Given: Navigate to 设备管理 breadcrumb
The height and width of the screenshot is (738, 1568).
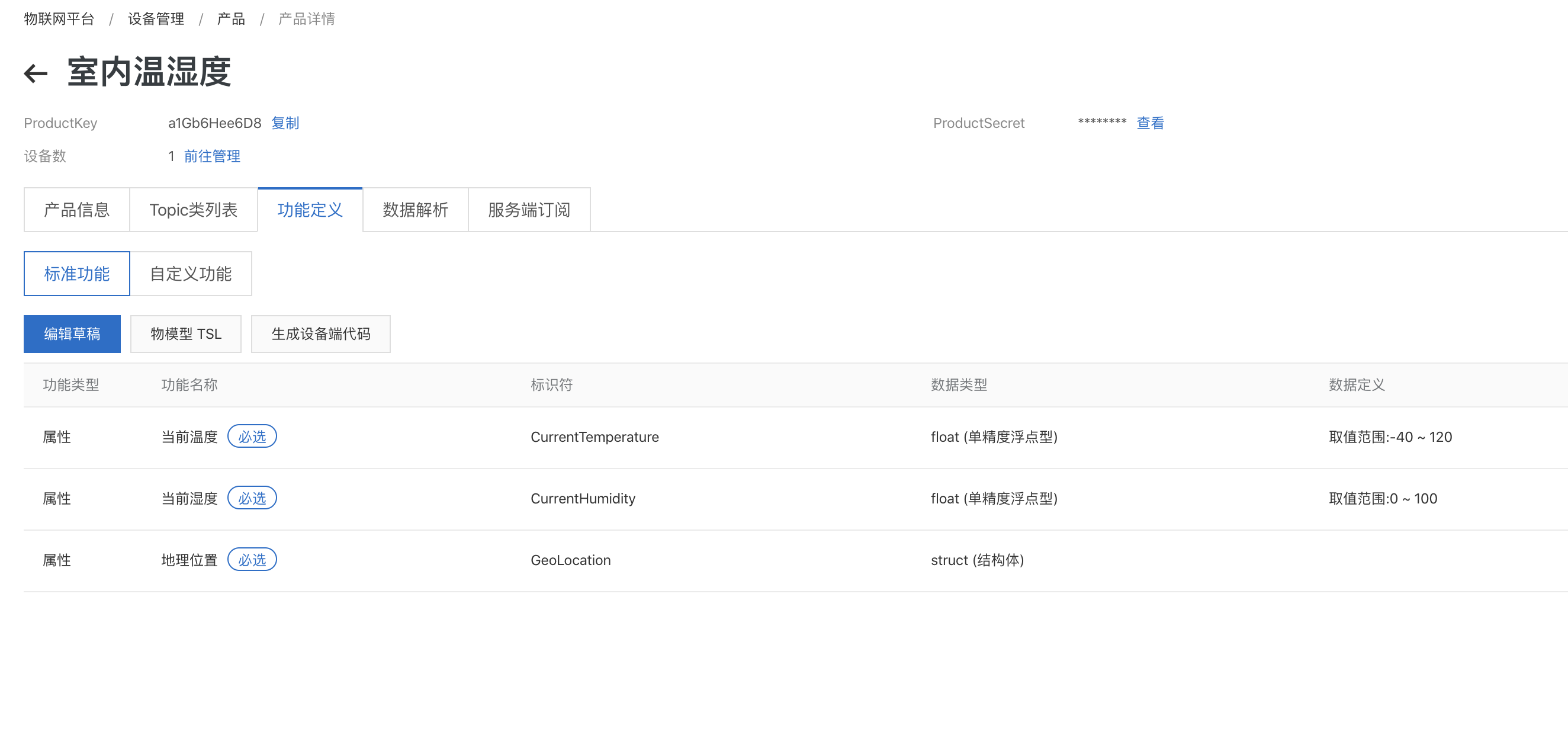Looking at the screenshot, I should [156, 19].
